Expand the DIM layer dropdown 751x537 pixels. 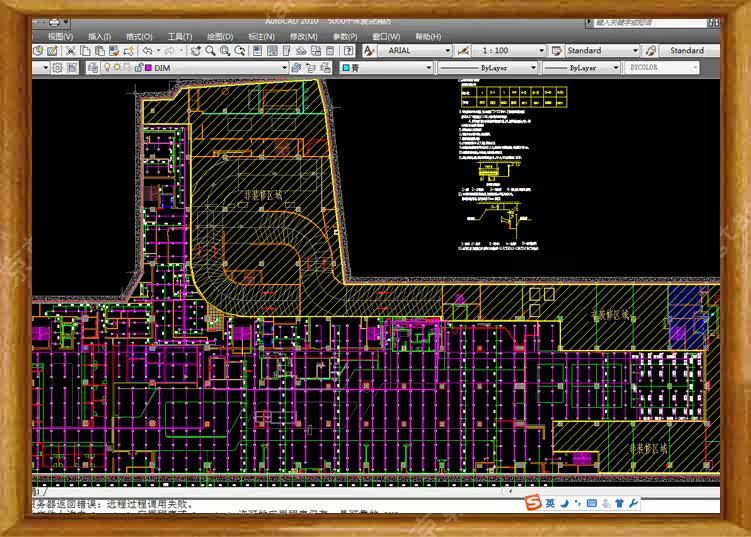click(283, 68)
